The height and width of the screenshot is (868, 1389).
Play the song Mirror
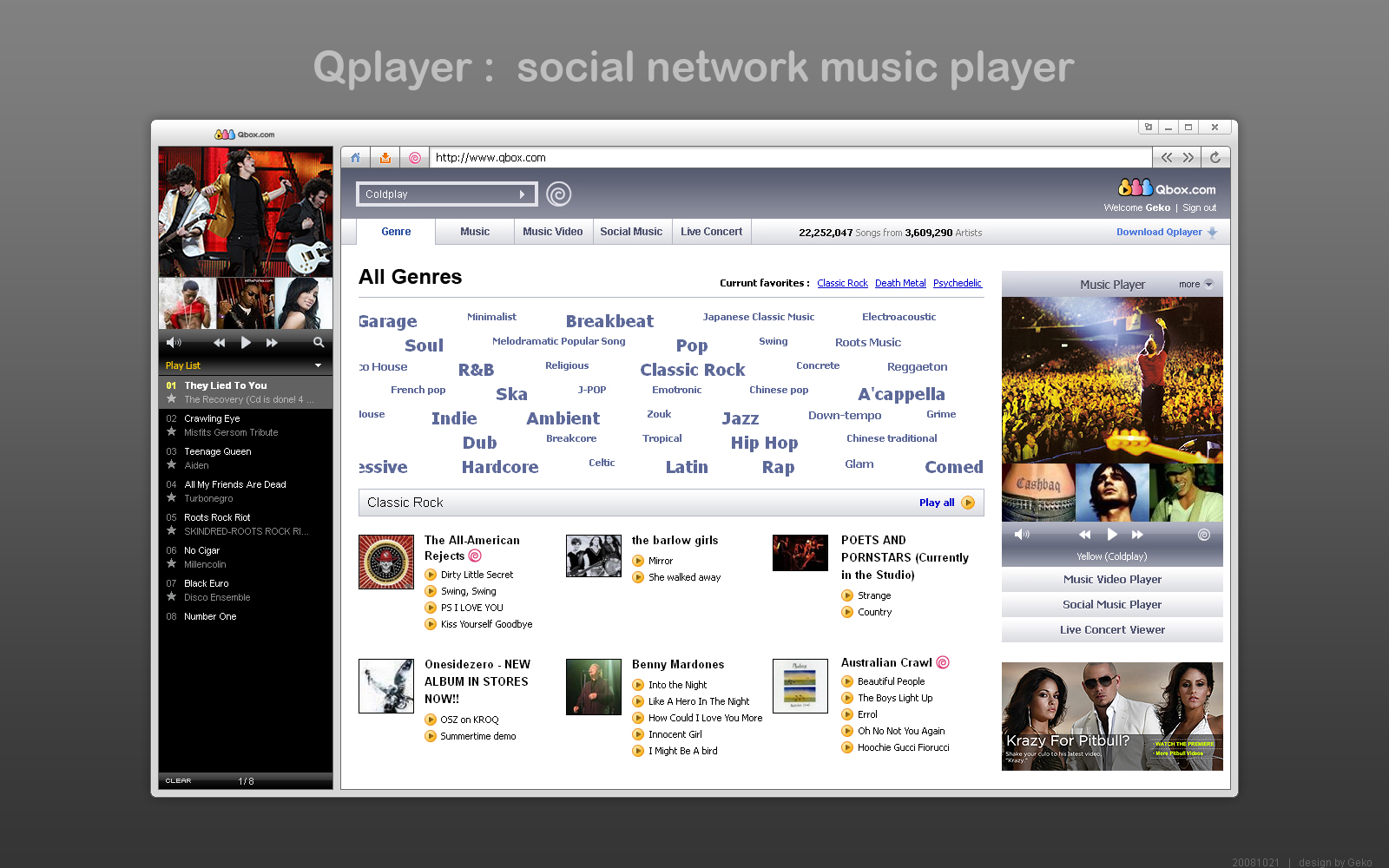tap(638, 561)
